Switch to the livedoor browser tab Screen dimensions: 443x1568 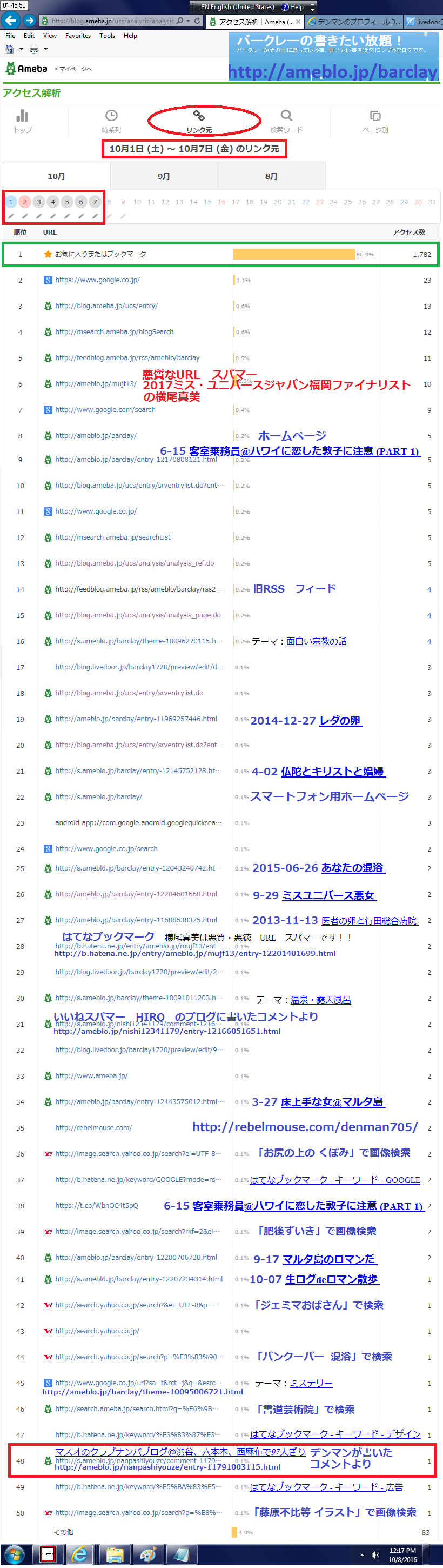tap(424, 21)
